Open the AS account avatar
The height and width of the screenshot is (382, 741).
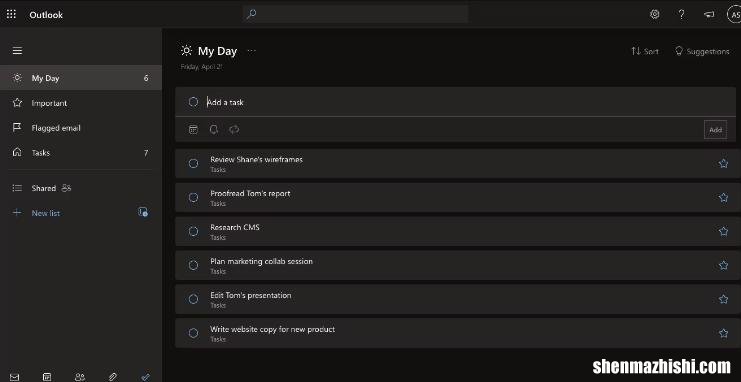(734, 14)
